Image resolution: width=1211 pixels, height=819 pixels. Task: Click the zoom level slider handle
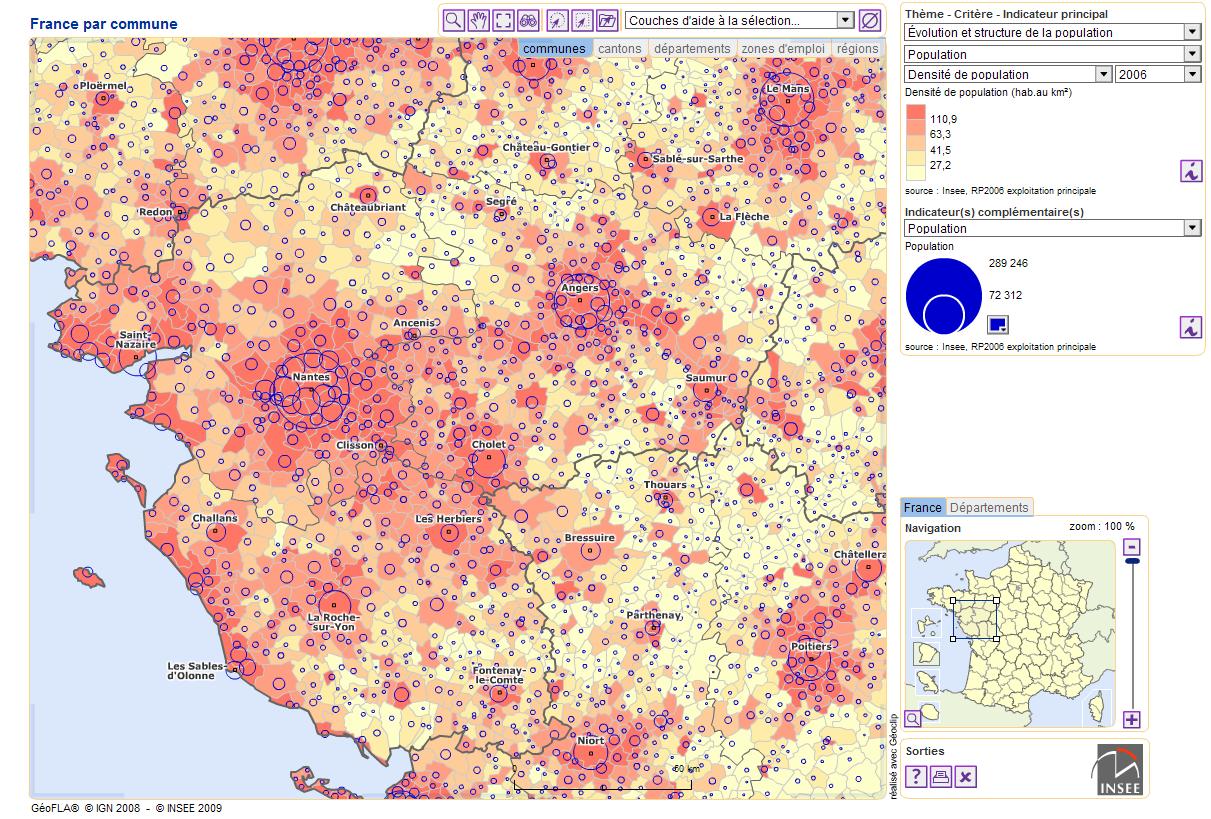point(1132,562)
